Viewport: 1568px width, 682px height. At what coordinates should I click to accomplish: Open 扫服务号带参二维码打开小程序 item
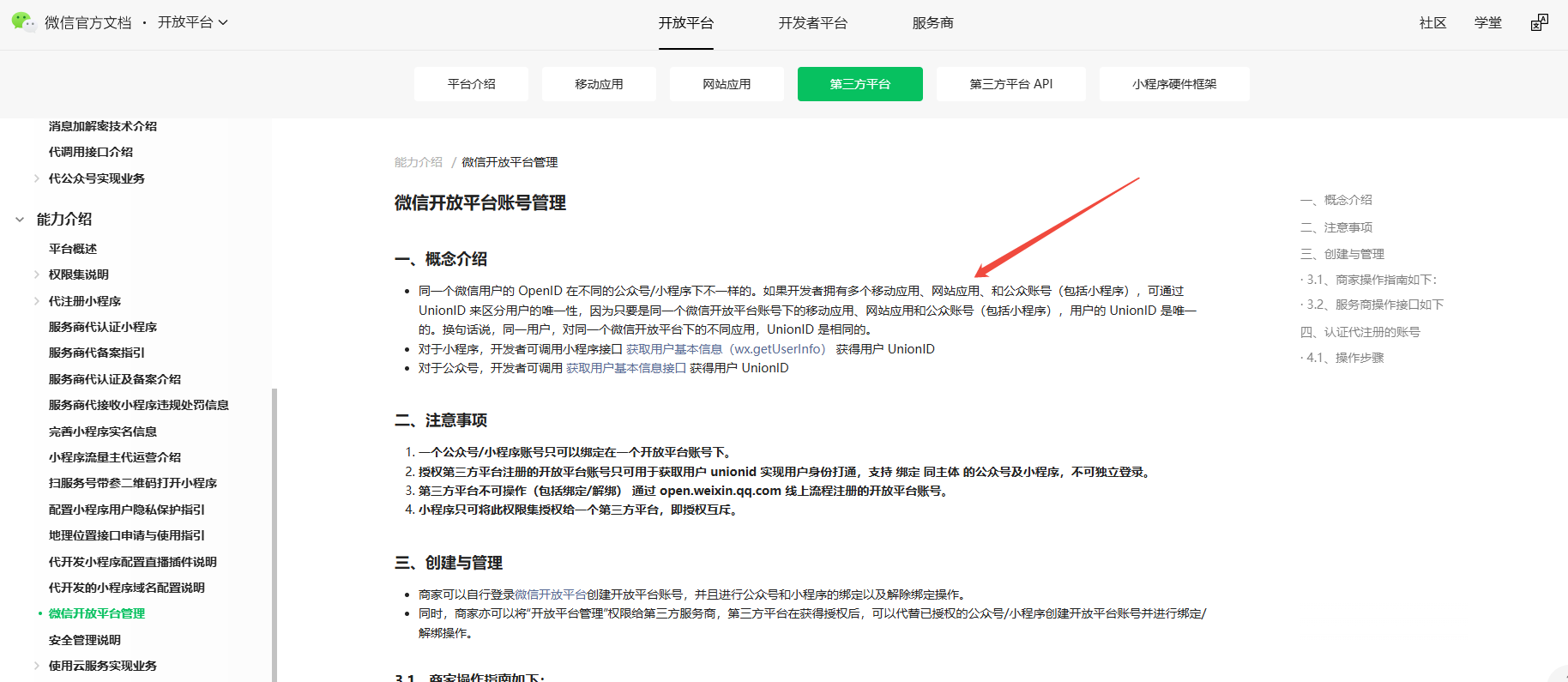pyautogui.click(x=133, y=483)
